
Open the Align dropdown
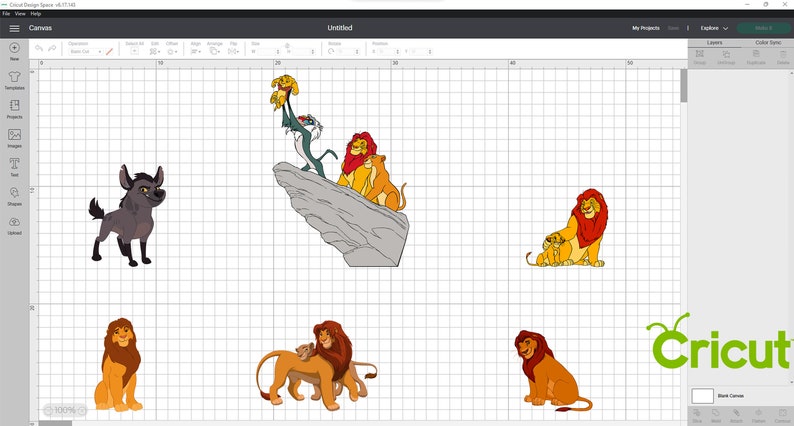click(x=195, y=51)
